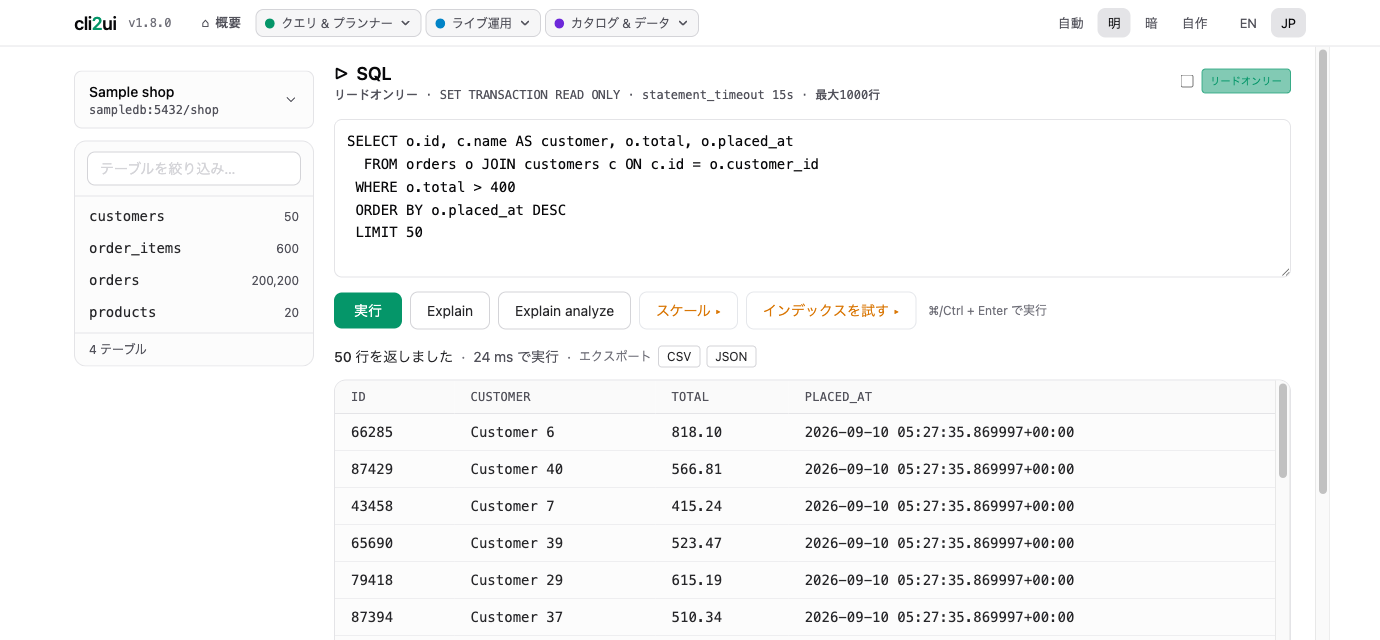
Task: Toggle the read-only checkbox
Action: click(x=1187, y=81)
